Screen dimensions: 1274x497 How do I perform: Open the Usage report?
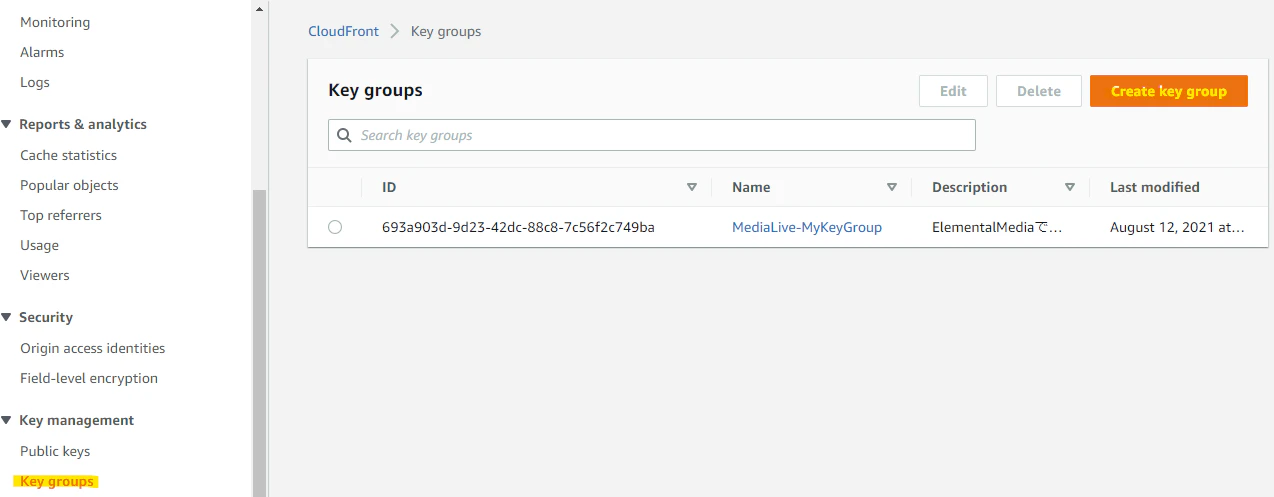pos(39,245)
